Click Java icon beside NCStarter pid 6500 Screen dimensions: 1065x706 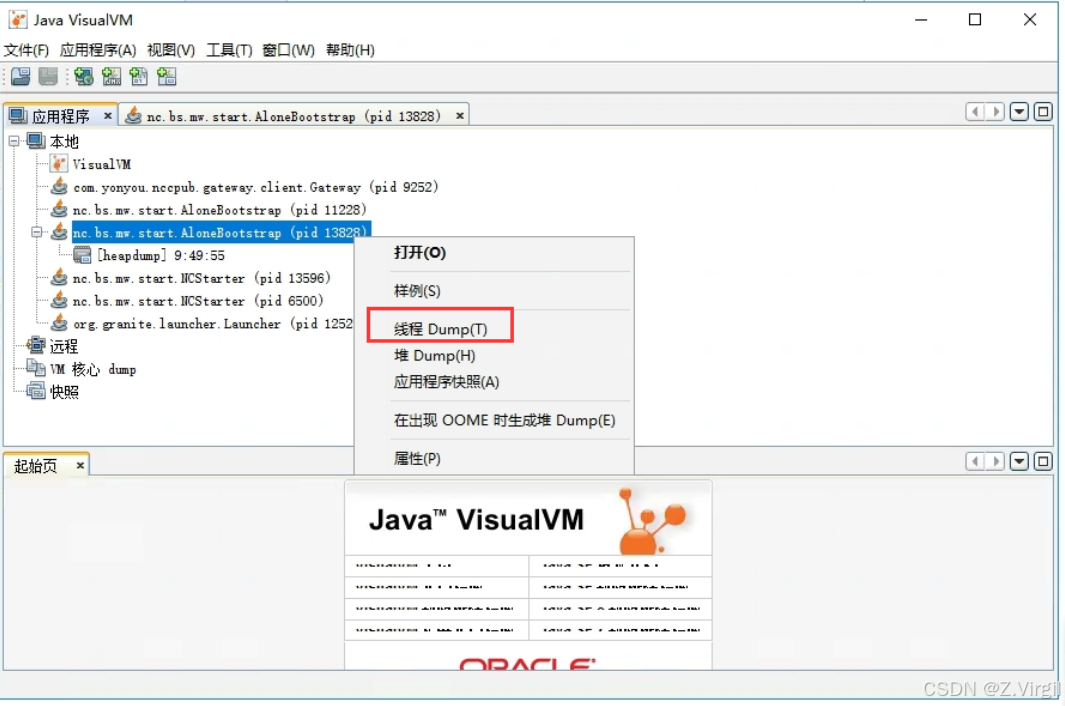tap(59, 300)
